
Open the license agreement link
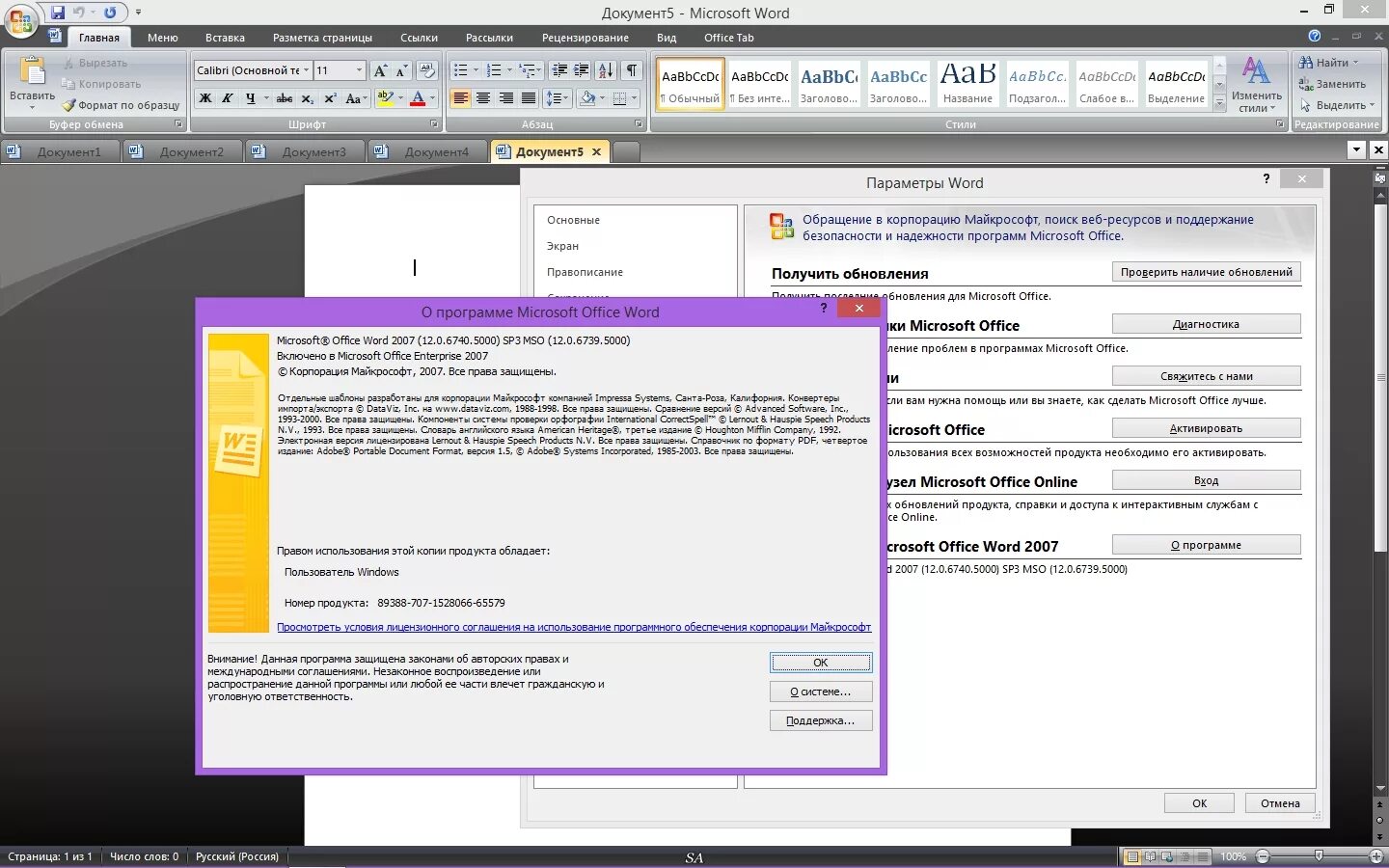[x=574, y=627]
